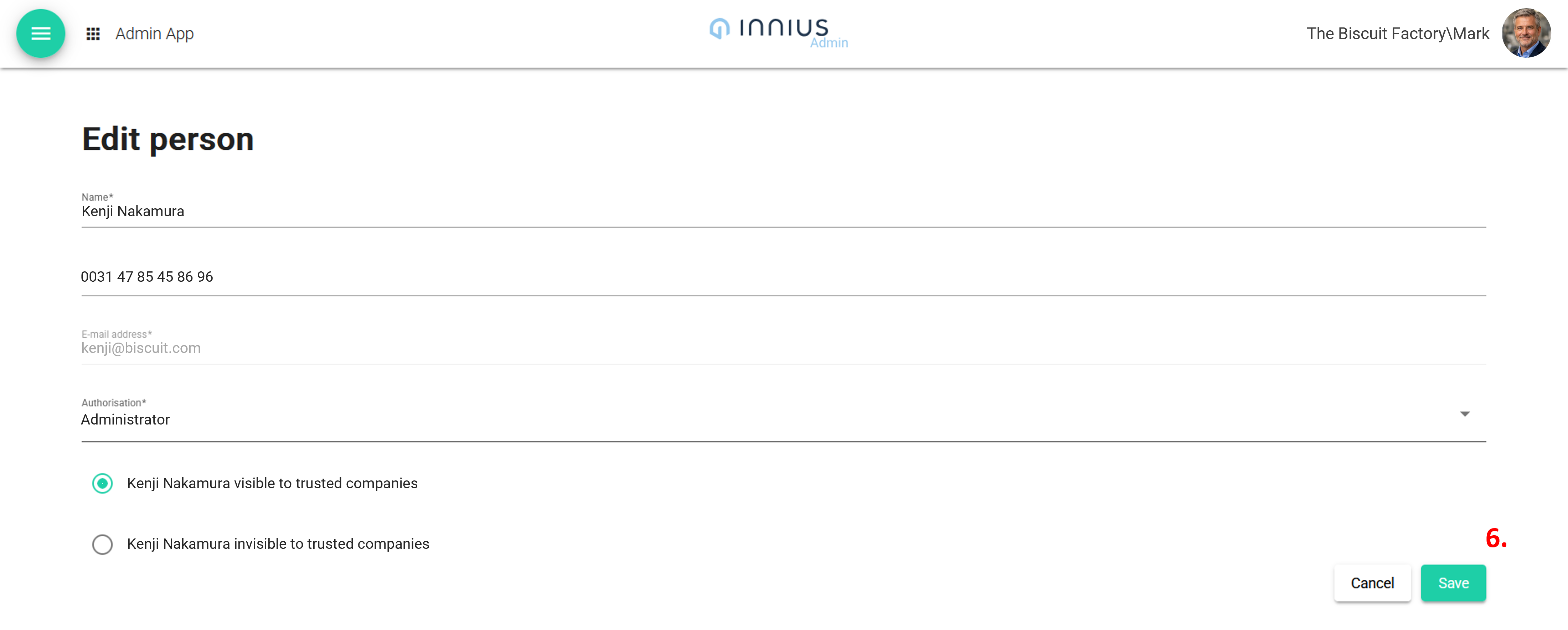Expand the Authorisation dropdown arrow
The height and width of the screenshot is (630, 1568).
(1465, 414)
